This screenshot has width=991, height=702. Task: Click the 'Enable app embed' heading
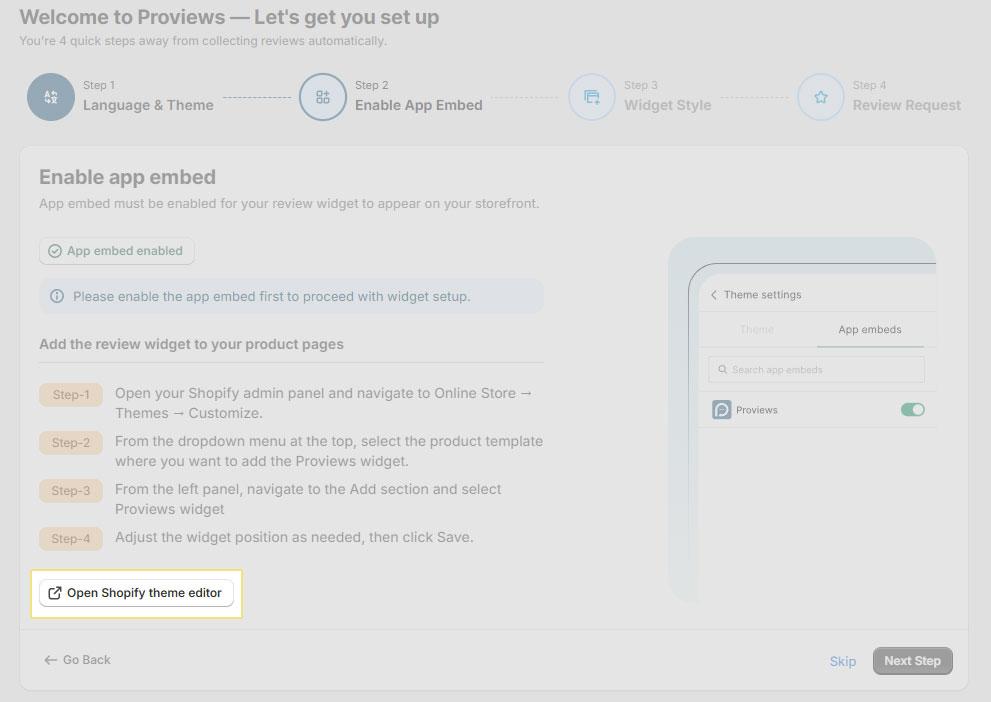point(127,177)
